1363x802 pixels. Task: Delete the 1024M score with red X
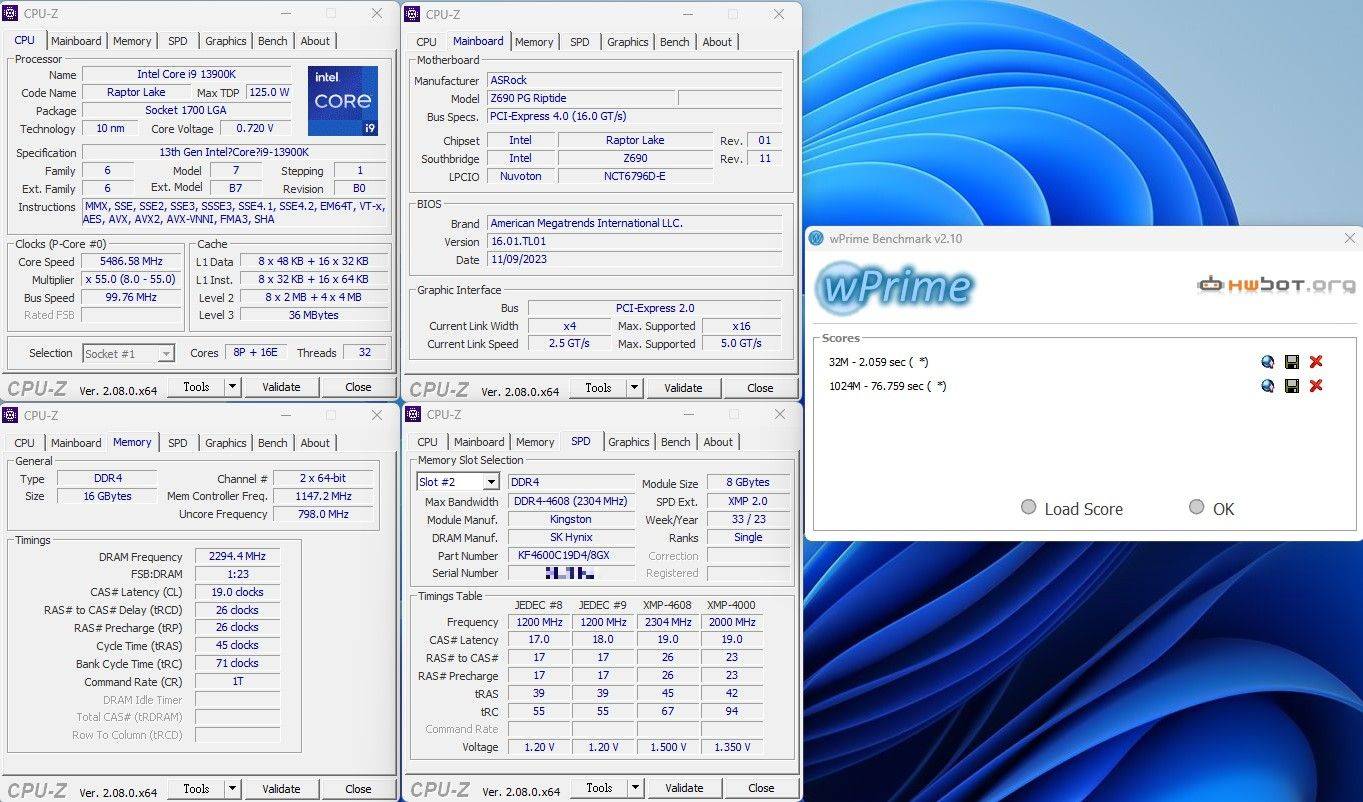[x=1316, y=386]
